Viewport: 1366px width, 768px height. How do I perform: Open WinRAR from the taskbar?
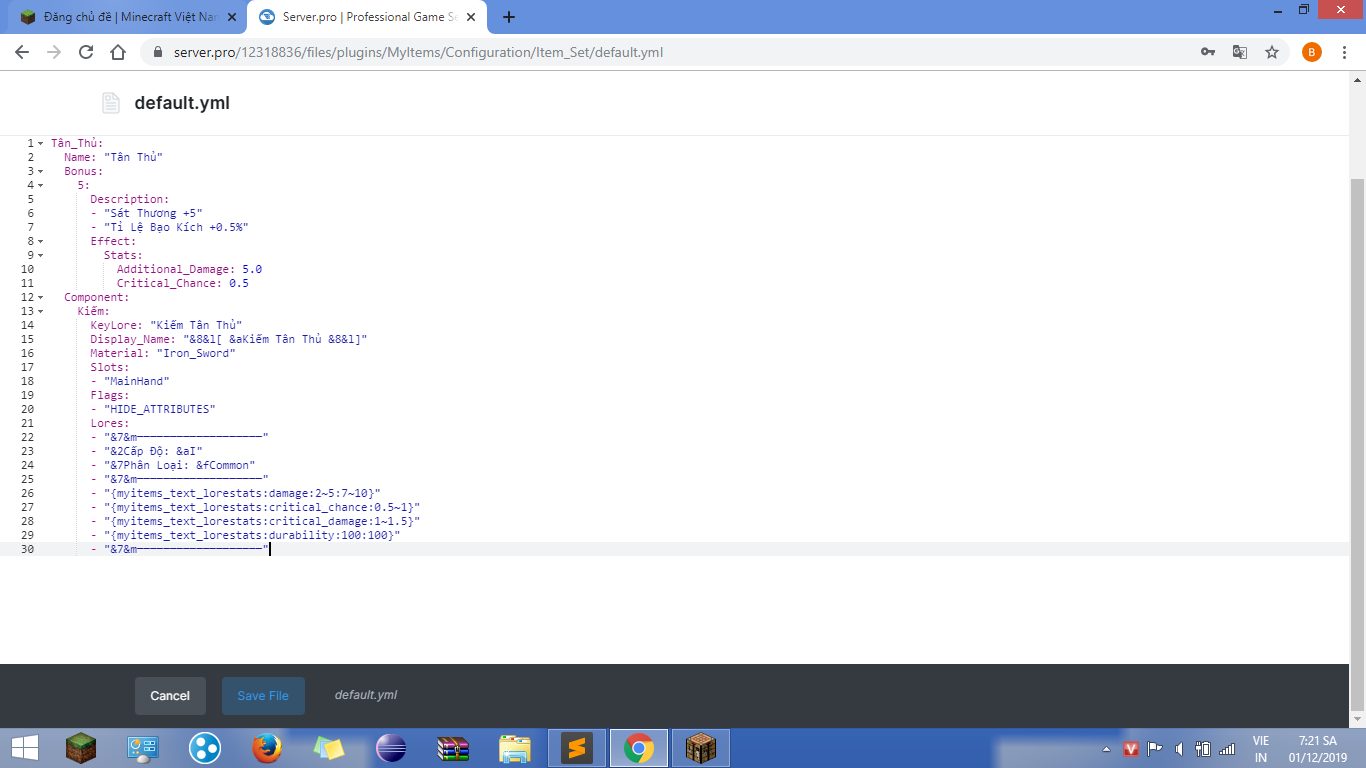pyautogui.click(x=453, y=748)
